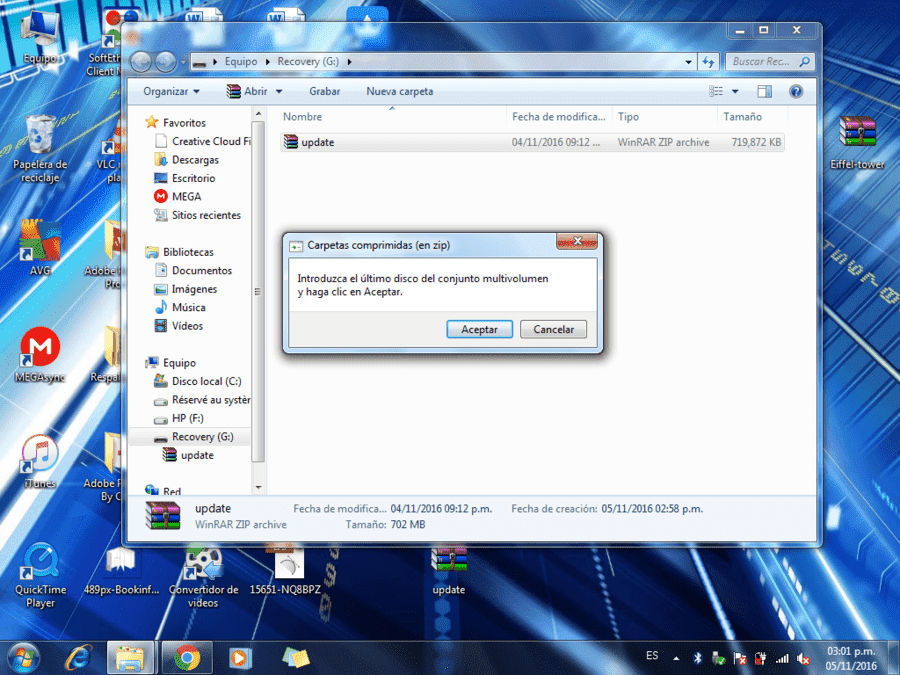Click the taskbar clock 03:01 p.m.
Screen dimensions: 900x675
click(851, 651)
